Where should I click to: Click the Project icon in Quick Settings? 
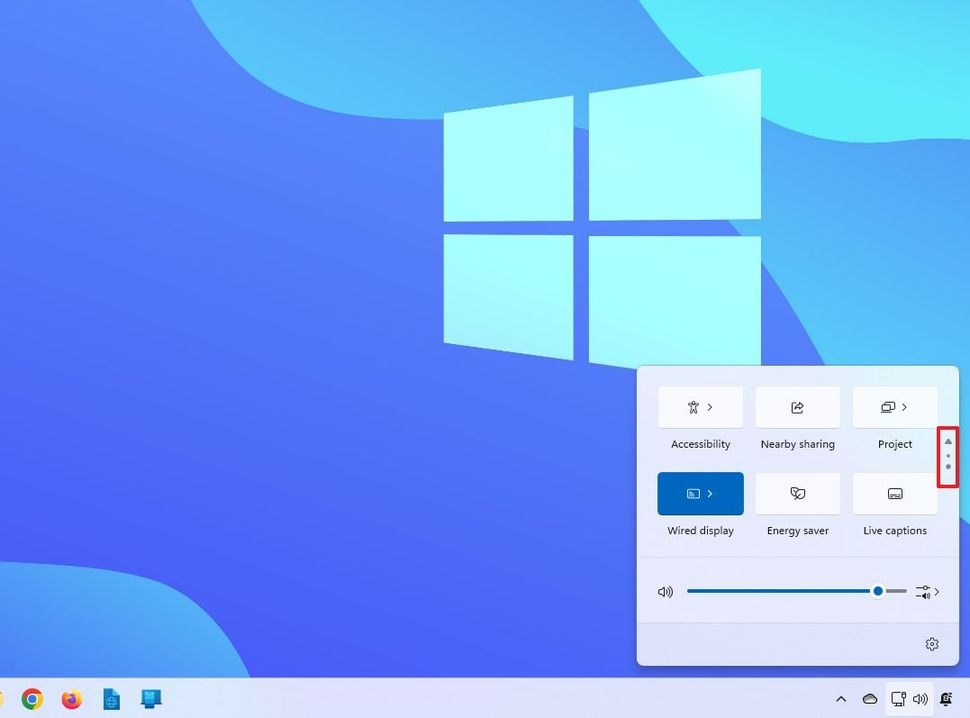[888, 407]
